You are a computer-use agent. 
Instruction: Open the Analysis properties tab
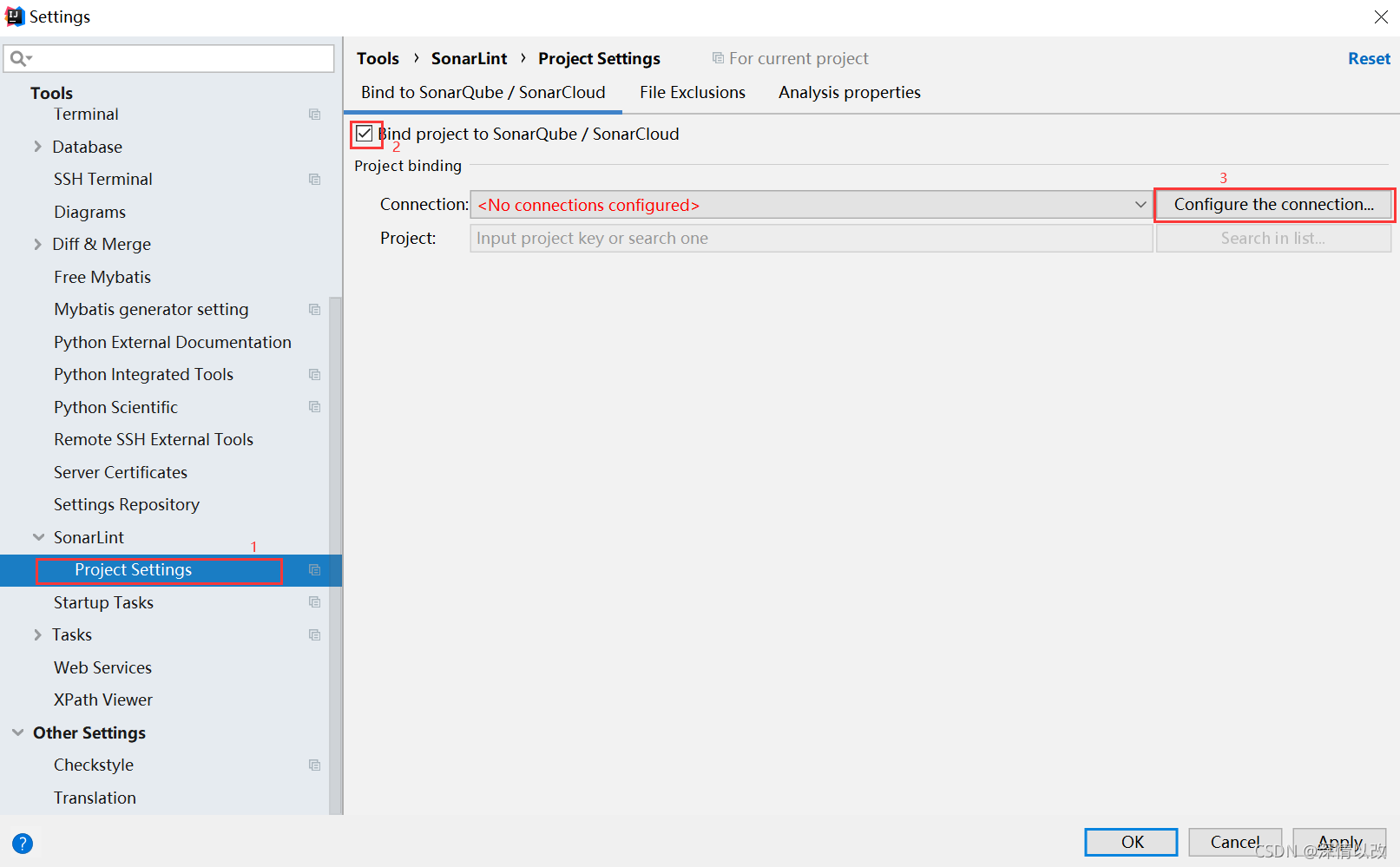[x=850, y=93]
